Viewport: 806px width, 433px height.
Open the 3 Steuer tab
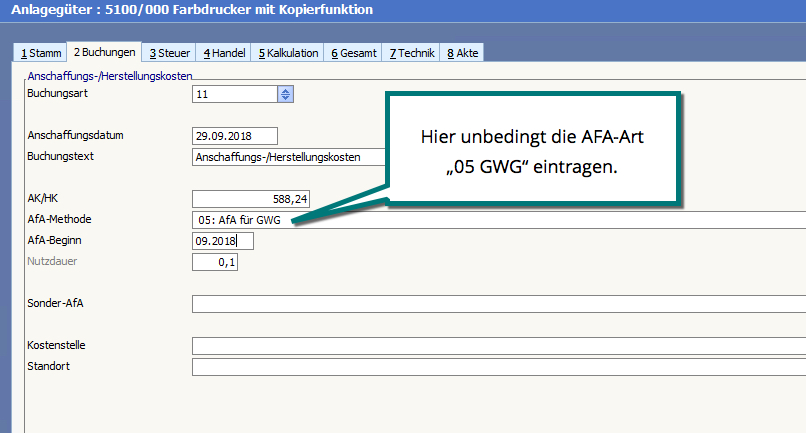pyautogui.click(x=169, y=53)
